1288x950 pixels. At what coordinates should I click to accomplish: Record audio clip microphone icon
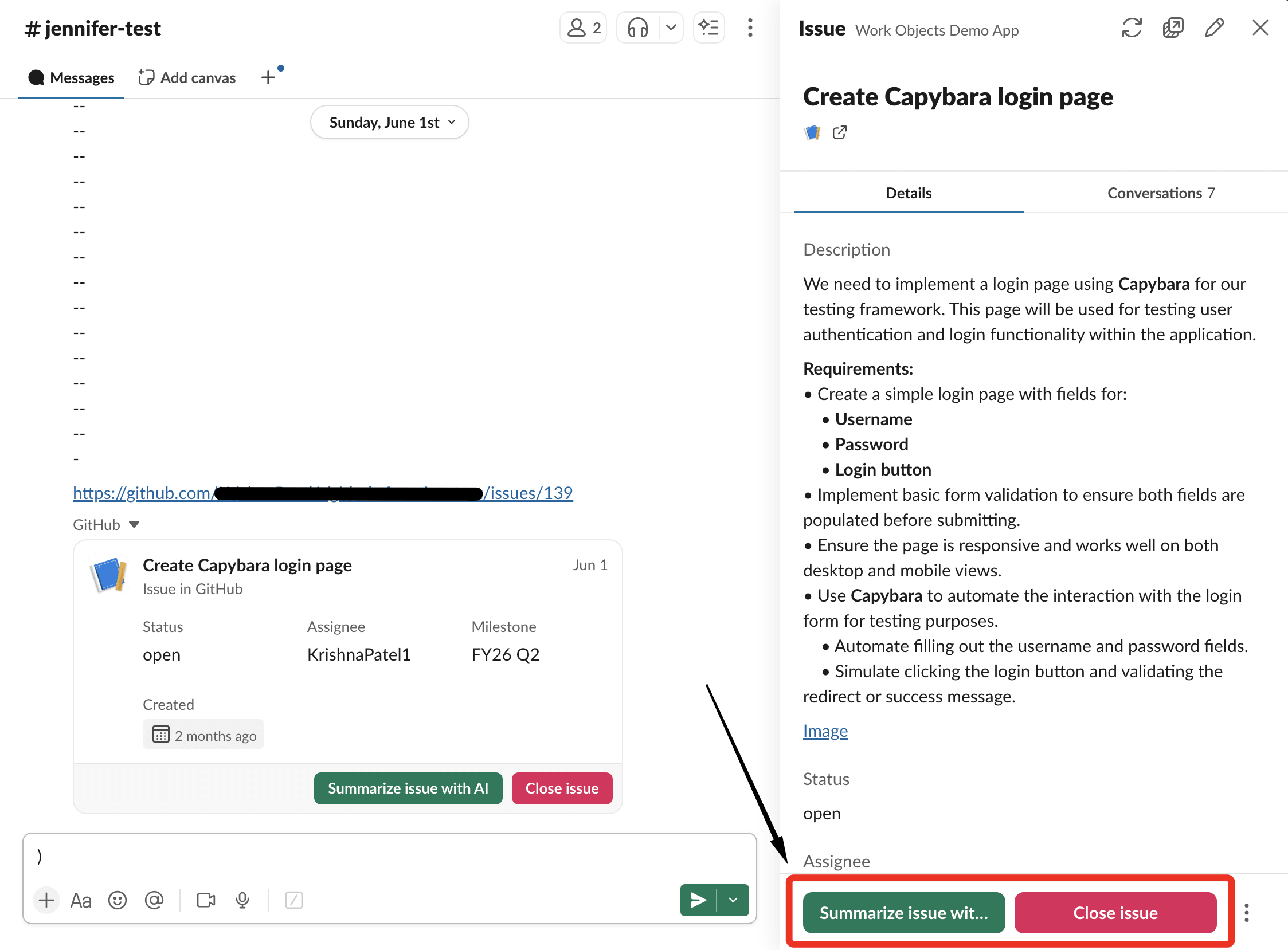point(242,900)
